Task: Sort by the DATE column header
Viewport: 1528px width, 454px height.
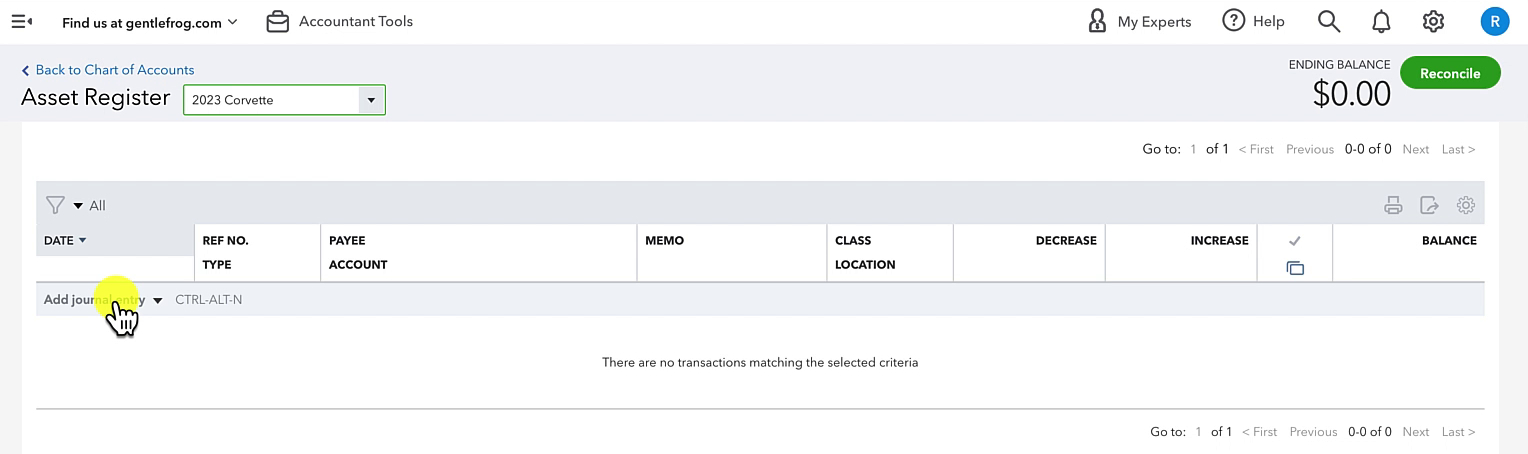Action: pos(65,240)
